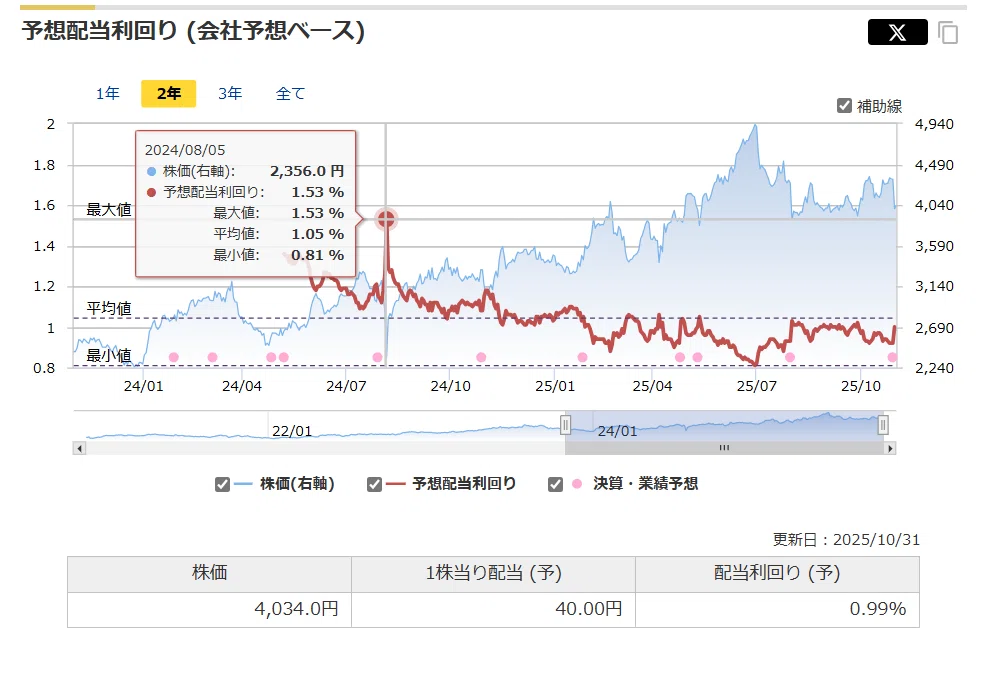Screen dimensions: 999x673
Task: Toggle the 株価(右軸) legend checkbox
Action: [222, 484]
